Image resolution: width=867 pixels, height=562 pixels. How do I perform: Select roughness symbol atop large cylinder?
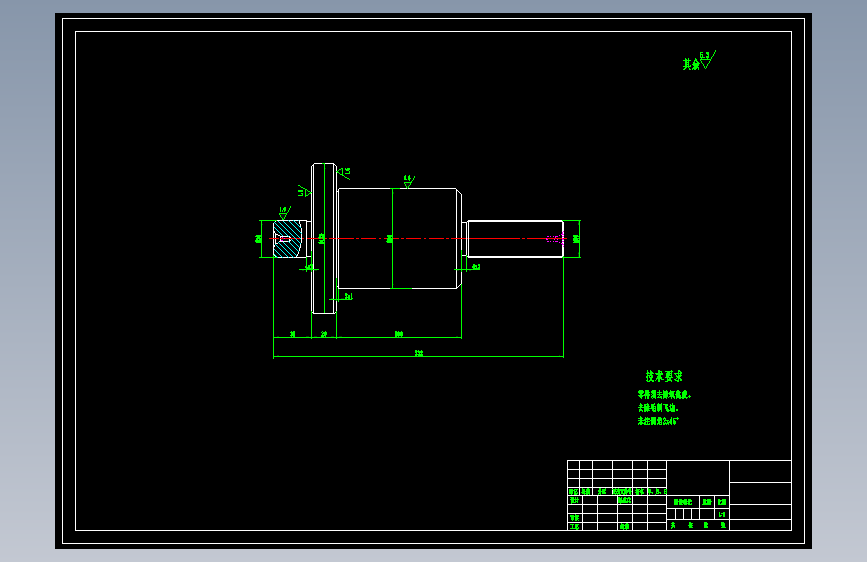tap(409, 181)
